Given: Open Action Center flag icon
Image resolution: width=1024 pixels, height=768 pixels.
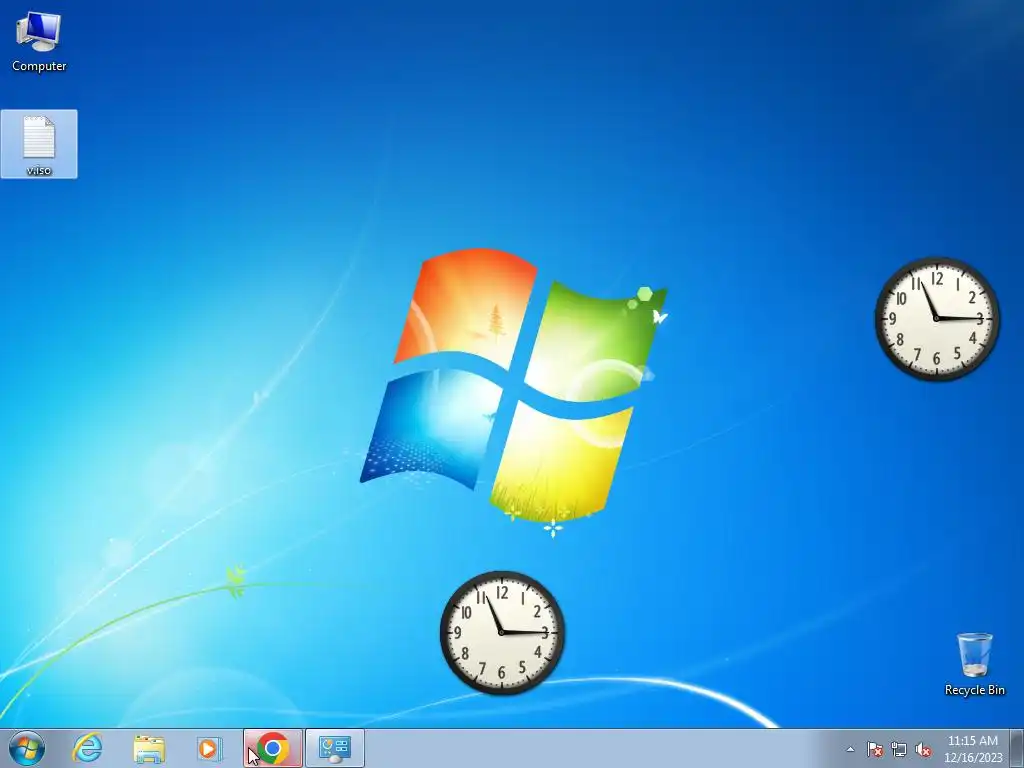Looking at the screenshot, I should tap(874, 749).
